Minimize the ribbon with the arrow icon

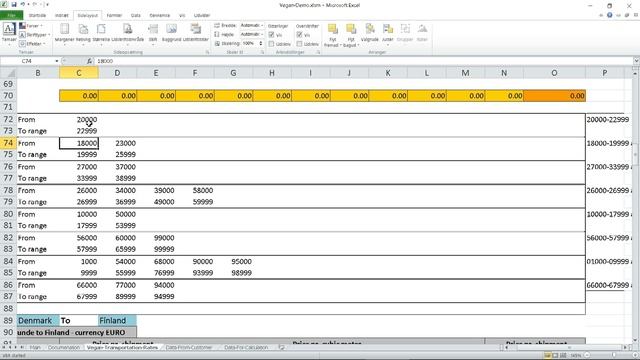click(601, 15)
